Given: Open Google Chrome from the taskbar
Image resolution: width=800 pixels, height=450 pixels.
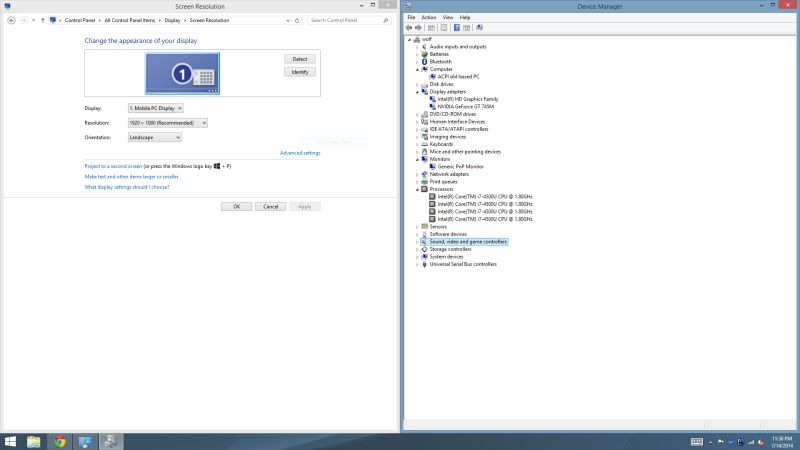Looking at the screenshot, I should pyautogui.click(x=60, y=441).
